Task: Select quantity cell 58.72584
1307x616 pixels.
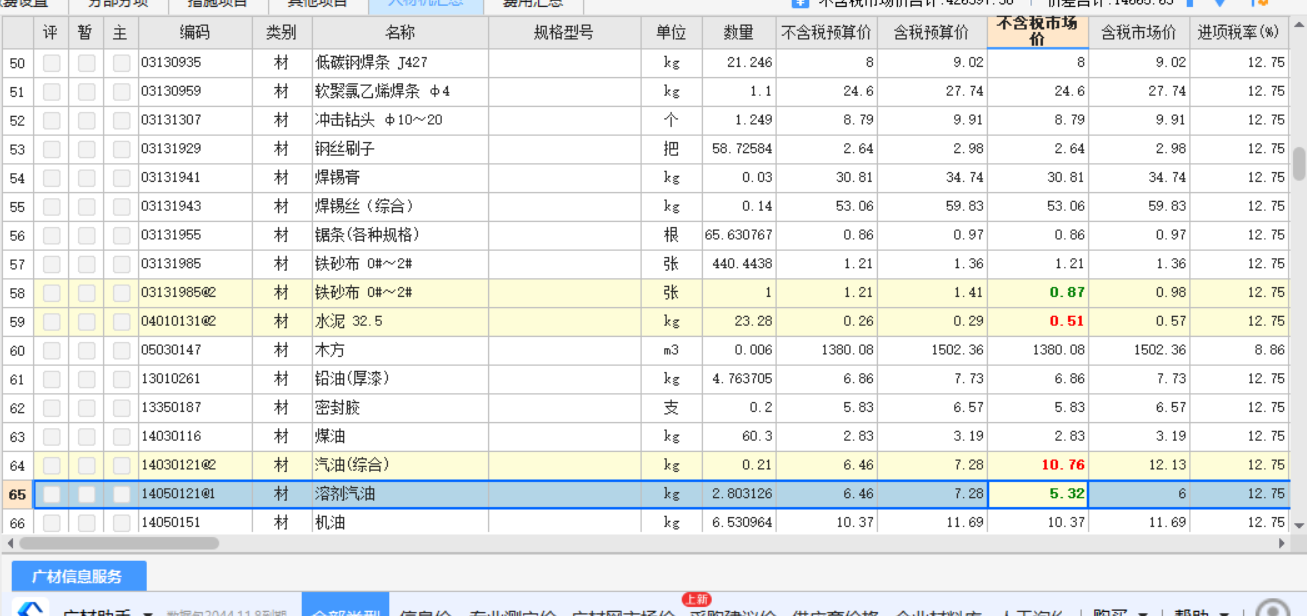Action: [739, 149]
